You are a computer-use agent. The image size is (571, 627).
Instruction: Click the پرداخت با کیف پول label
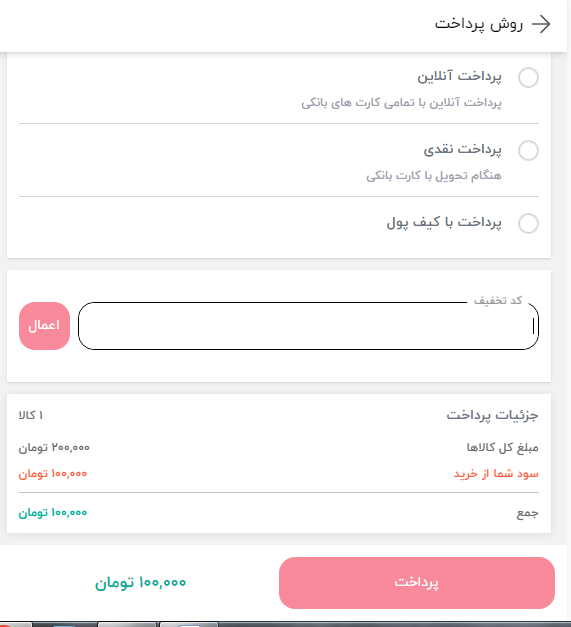point(444,222)
